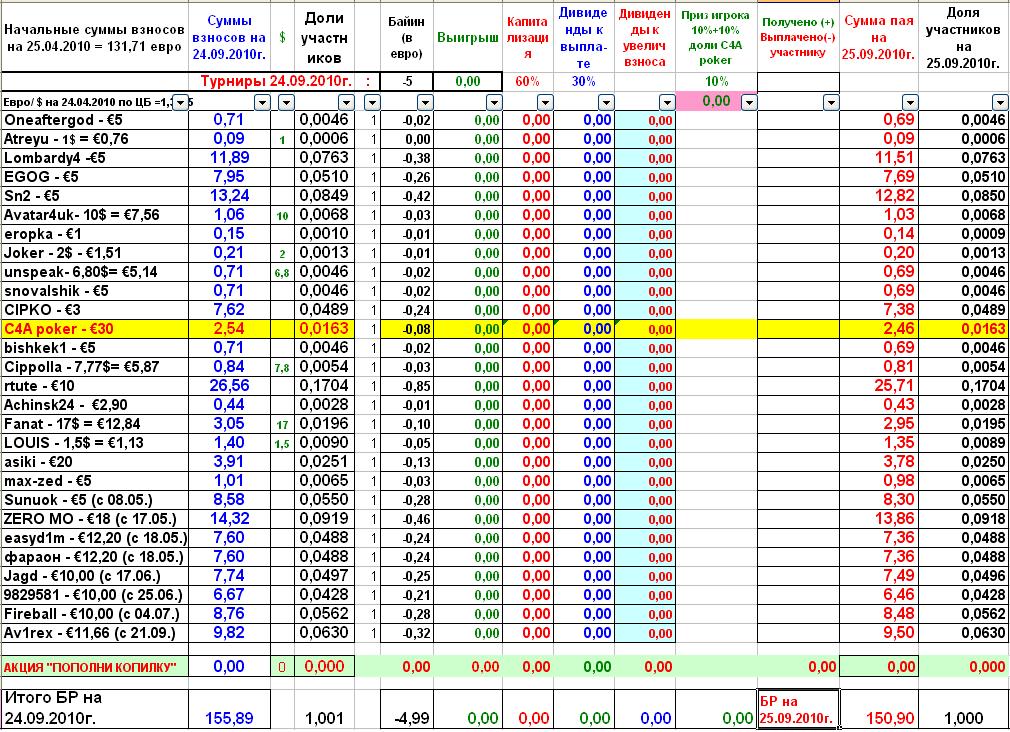The width and height of the screenshot is (1010, 732).
Task: Select yellow row cell C4A poker - €30
Action: click(x=95, y=329)
